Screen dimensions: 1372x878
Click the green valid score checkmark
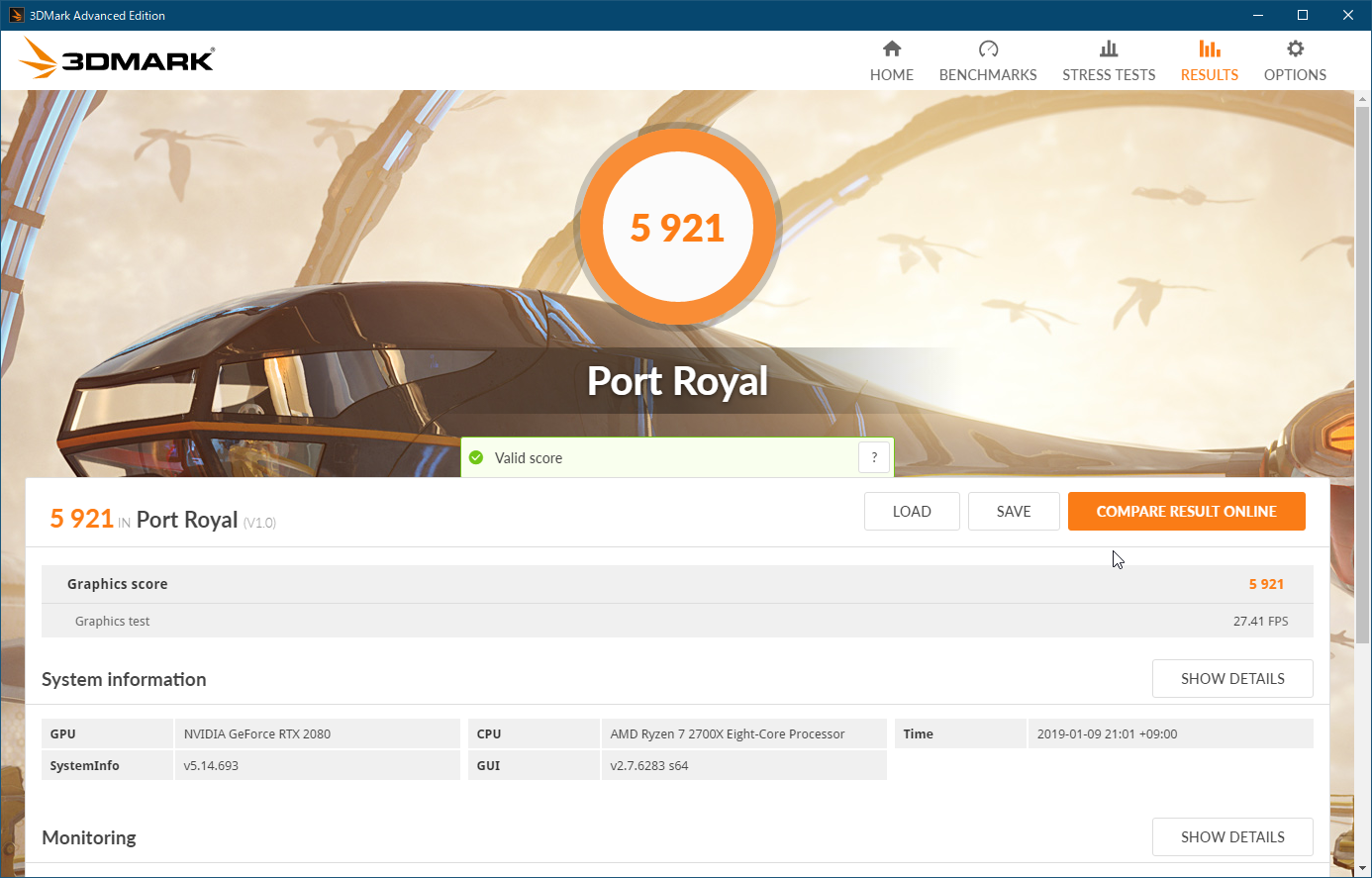point(476,457)
